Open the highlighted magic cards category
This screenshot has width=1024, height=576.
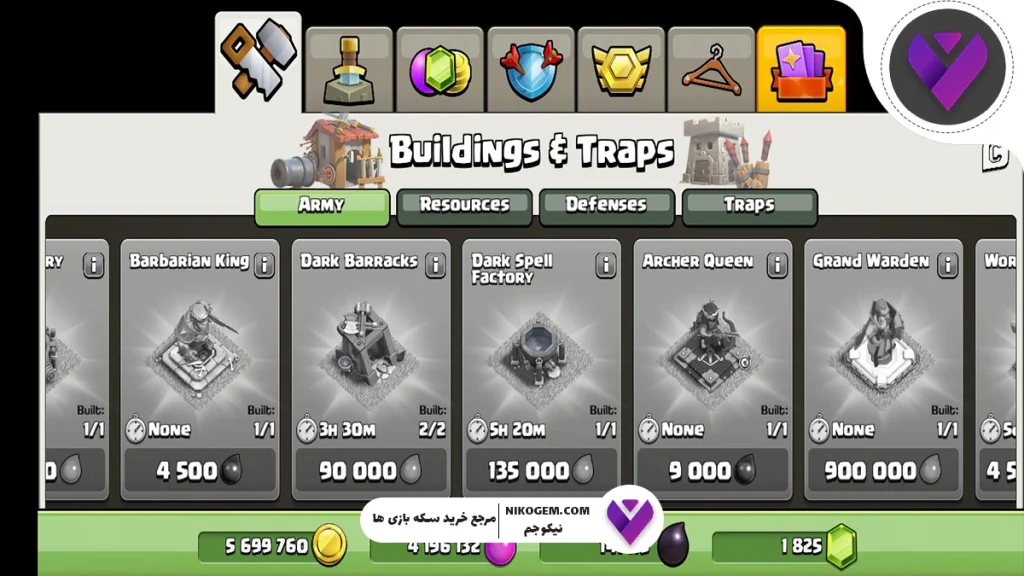pos(801,70)
